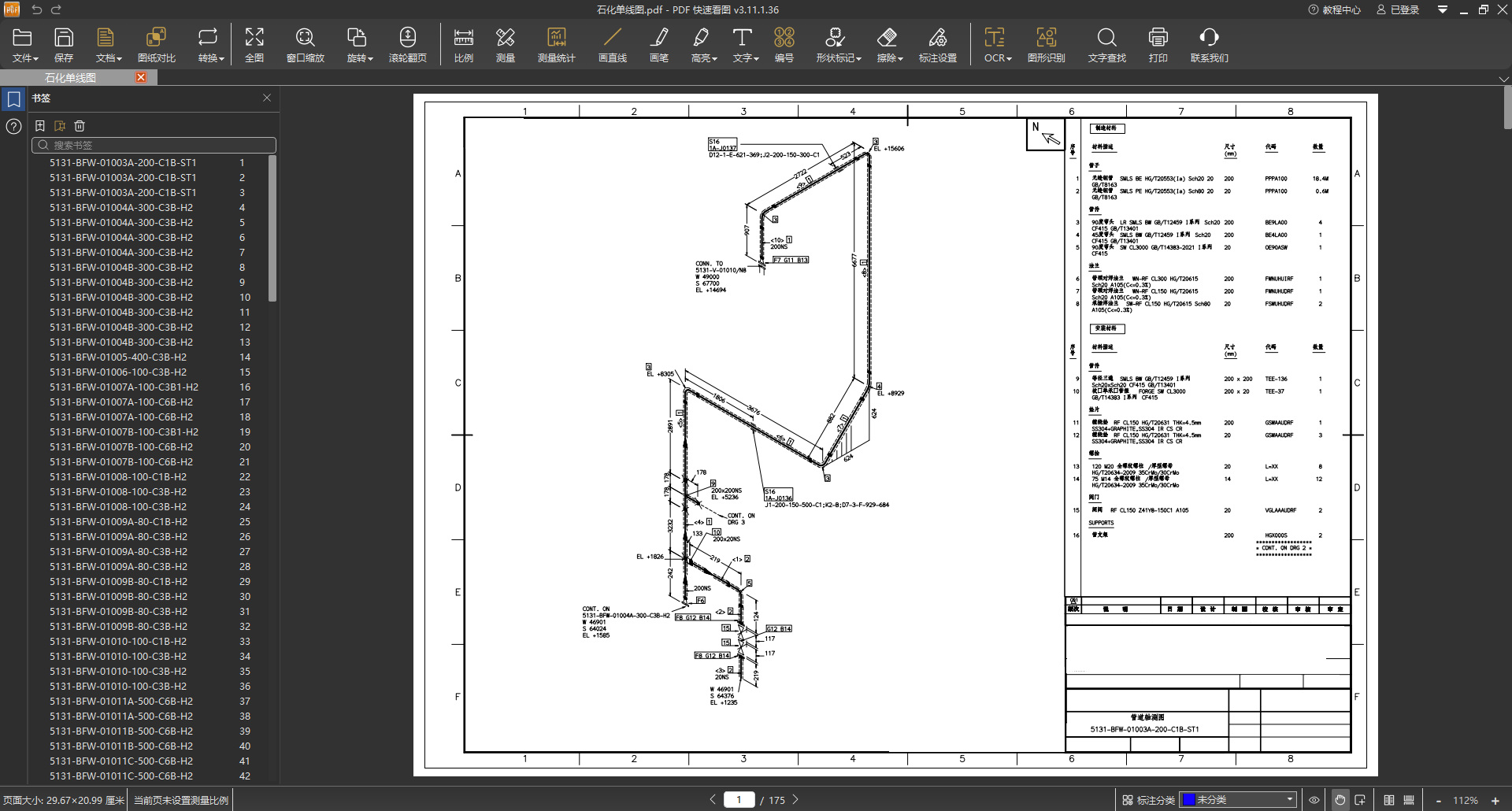Expand the OCR dropdown options
1512x811 pixels.
tap(997, 45)
